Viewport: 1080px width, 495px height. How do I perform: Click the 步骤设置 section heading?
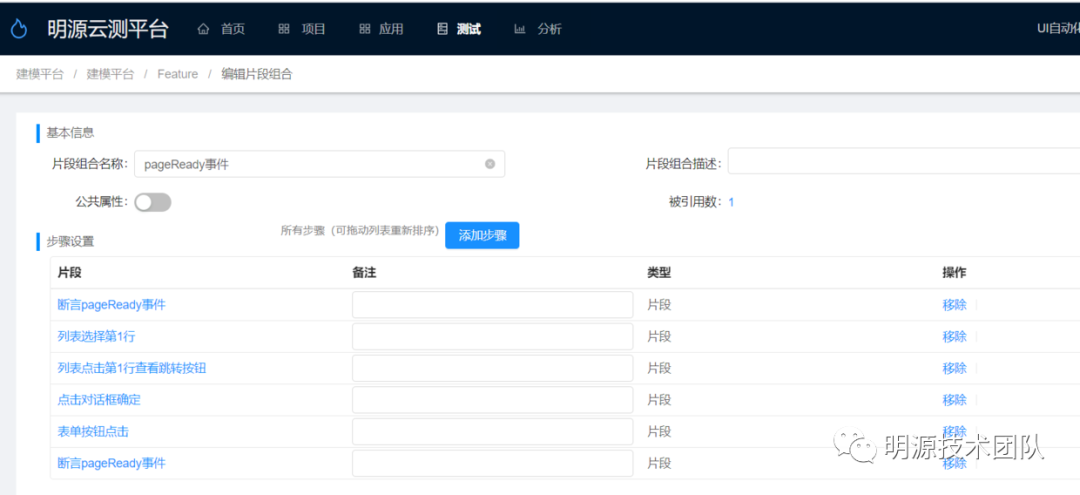(70, 242)
